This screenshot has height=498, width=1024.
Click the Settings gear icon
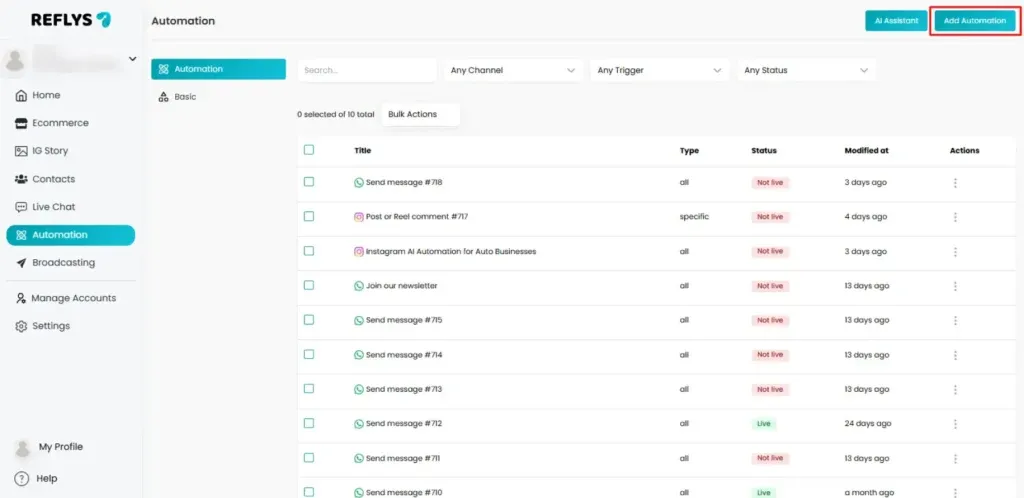[x=21, y=326]
